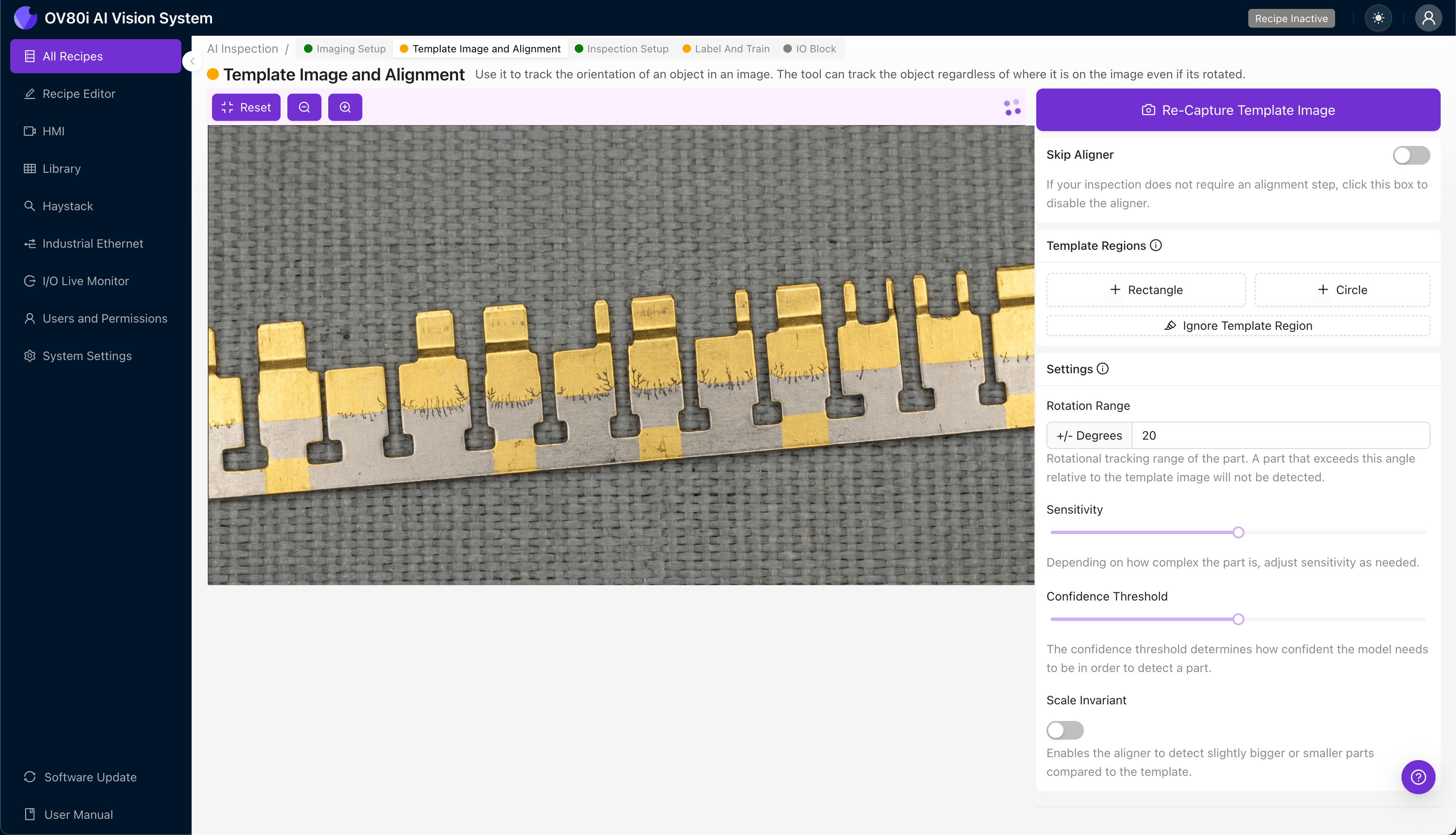Turn on the Scale Invariant switch
The width and height of the screenshot is (1456, 835).
(x=1065, y=730)
